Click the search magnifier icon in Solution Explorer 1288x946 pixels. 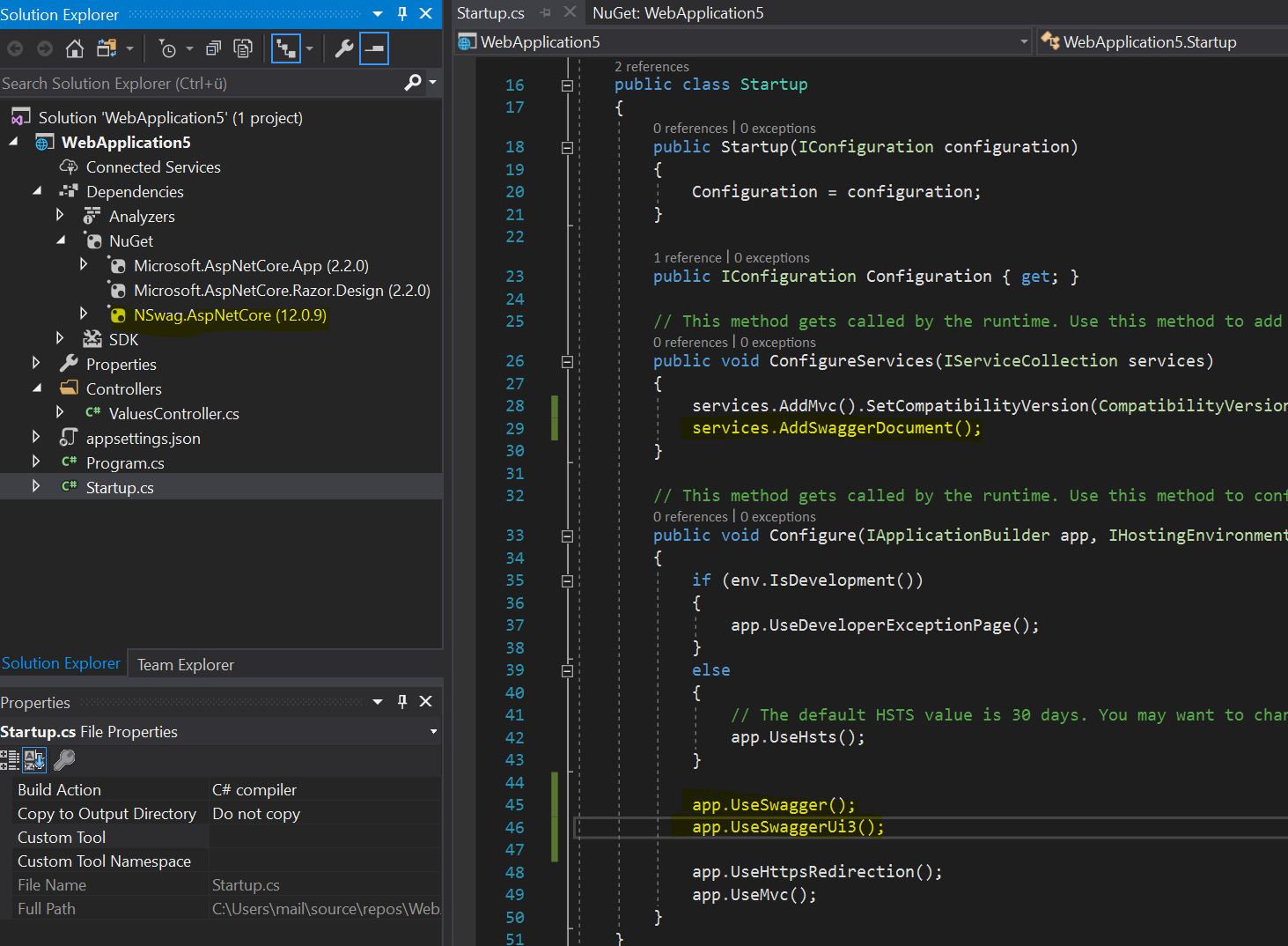(x=412, y=83)
